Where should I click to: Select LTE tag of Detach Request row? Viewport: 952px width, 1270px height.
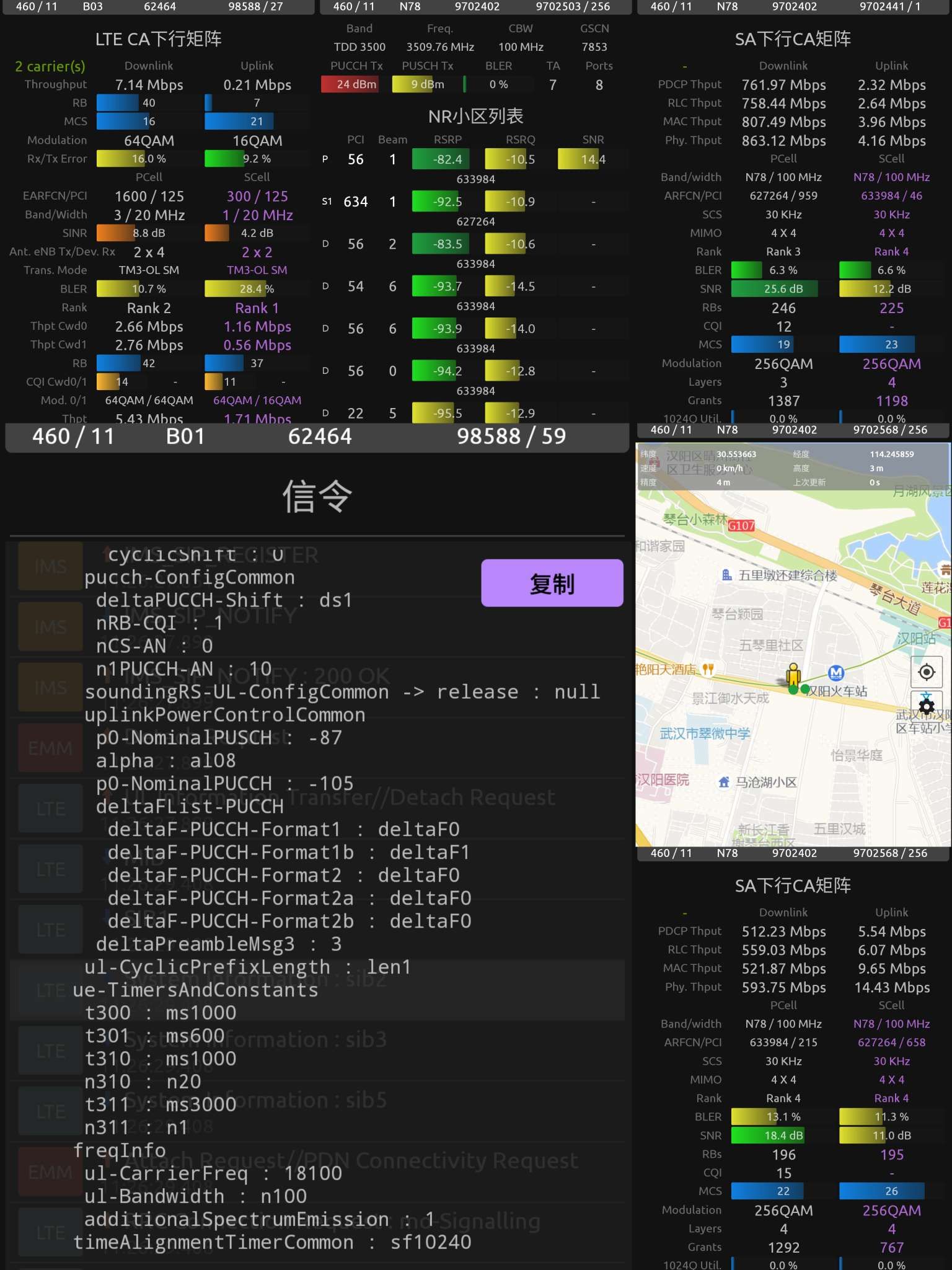tap(51, 809)
